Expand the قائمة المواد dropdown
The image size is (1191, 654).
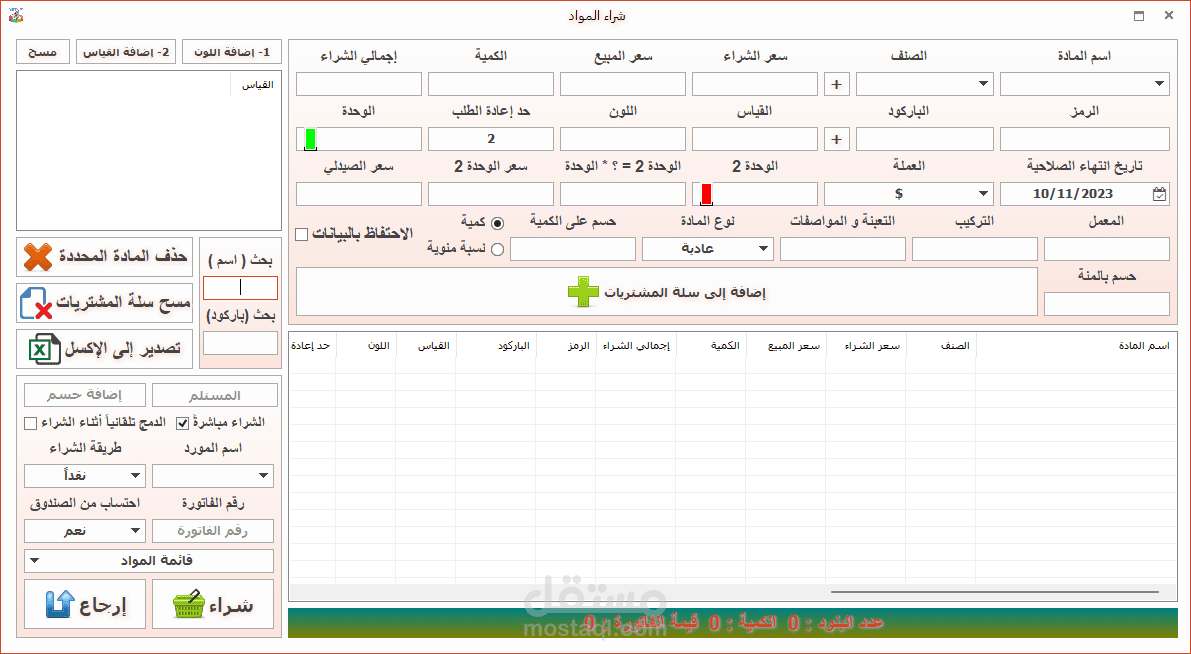click(149, 561)
